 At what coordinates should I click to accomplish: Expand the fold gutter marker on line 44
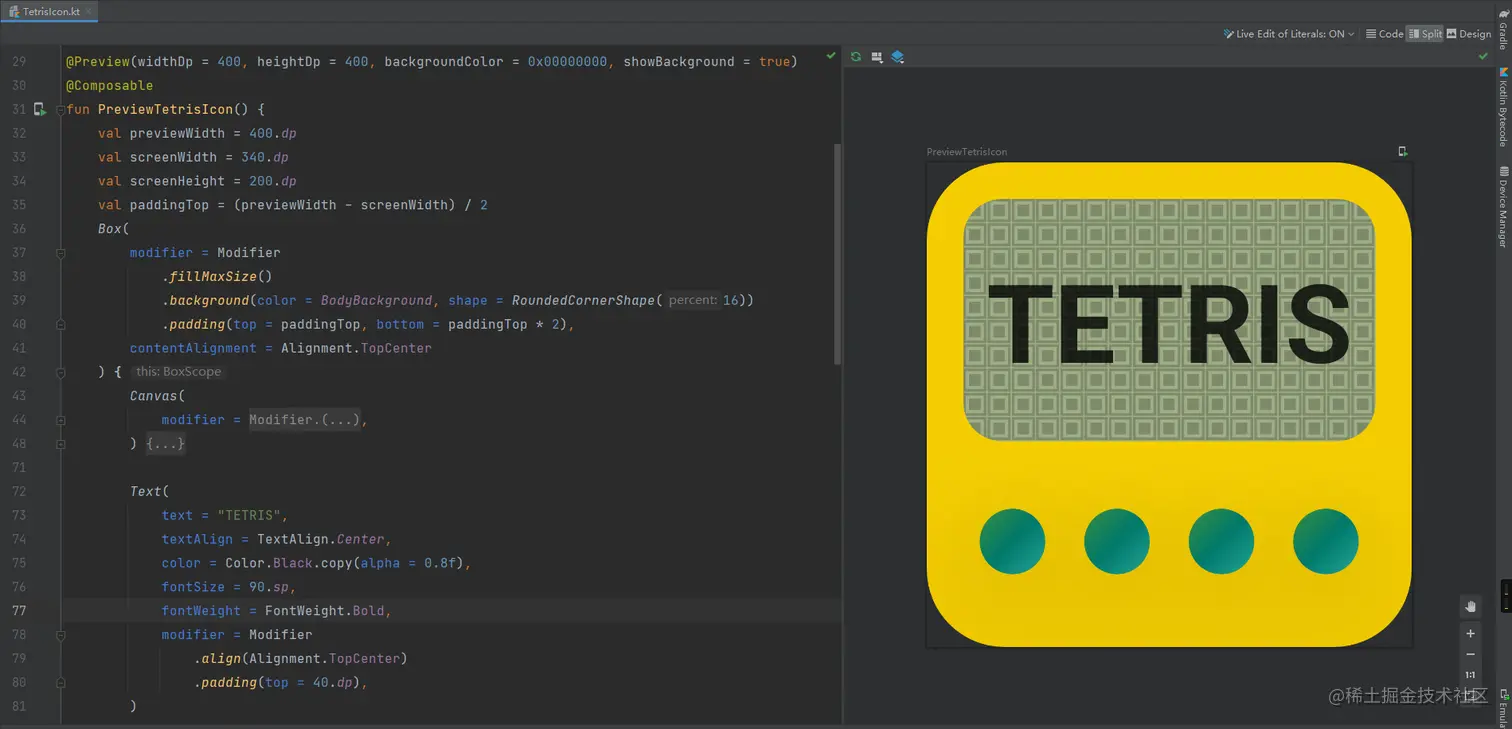60,420
